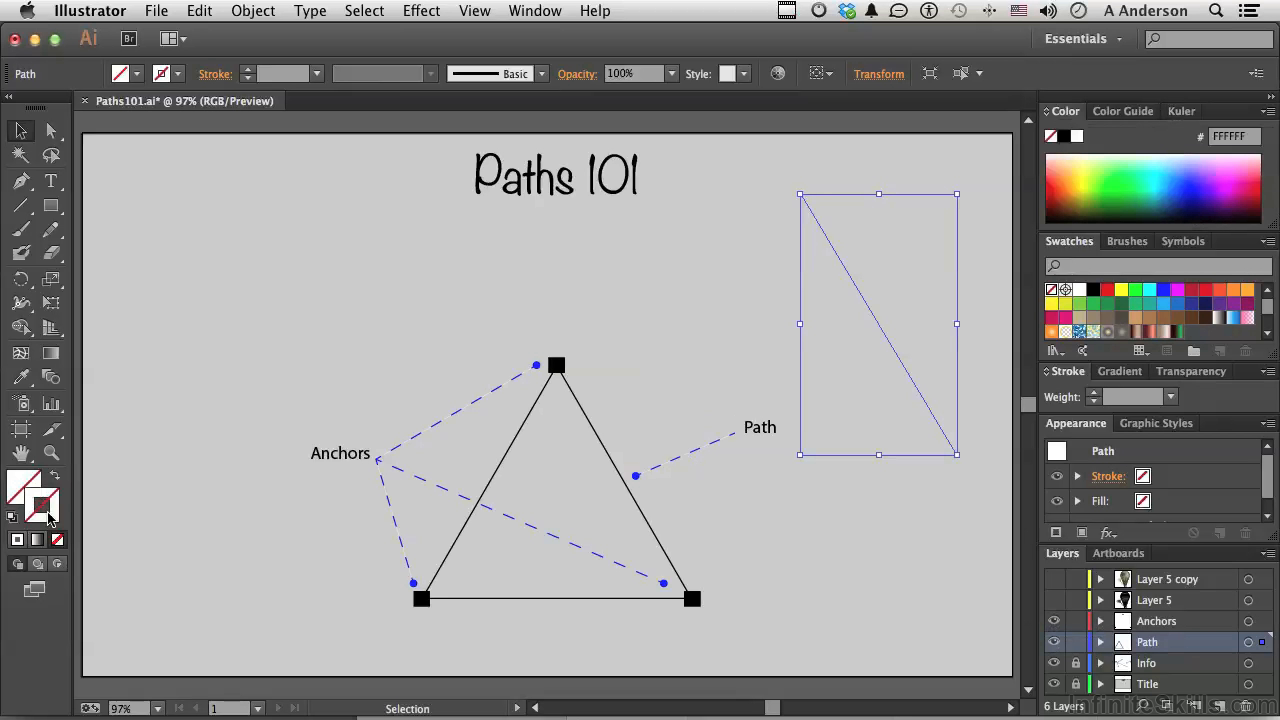The image size is (1280, 720).
Task: Click the Swatches panel search field
Action: pos(1160,266)
